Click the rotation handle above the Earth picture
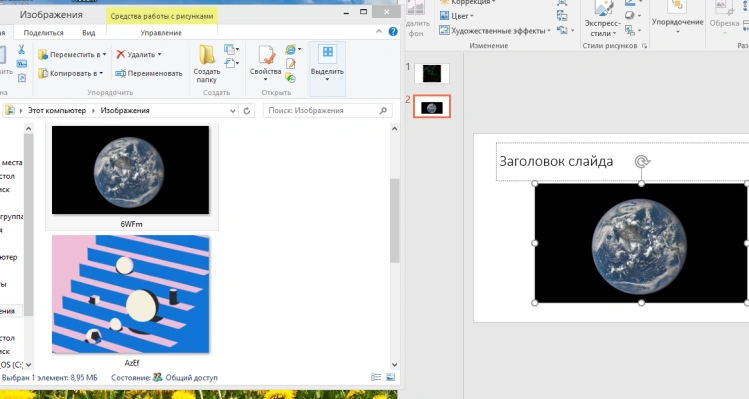 click(642, 162)
